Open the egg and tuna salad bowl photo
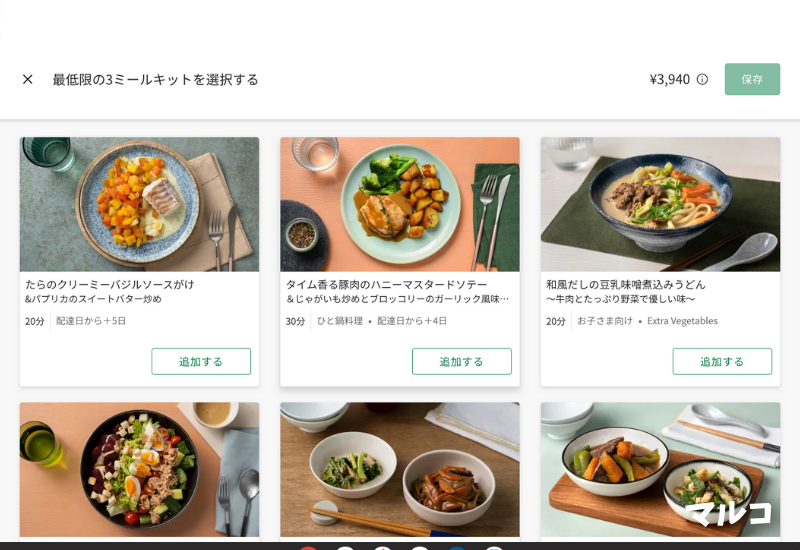800x550 pixels. point(139,469)
